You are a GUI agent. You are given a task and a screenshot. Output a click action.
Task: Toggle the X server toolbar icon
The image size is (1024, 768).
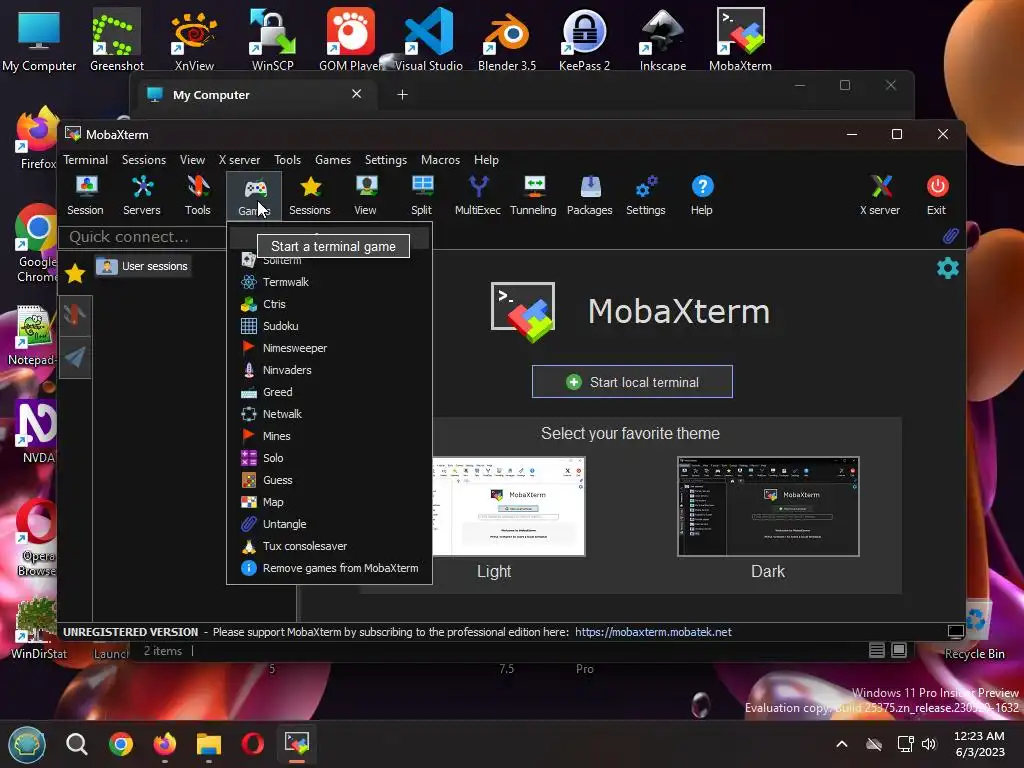tap(880, 195)
